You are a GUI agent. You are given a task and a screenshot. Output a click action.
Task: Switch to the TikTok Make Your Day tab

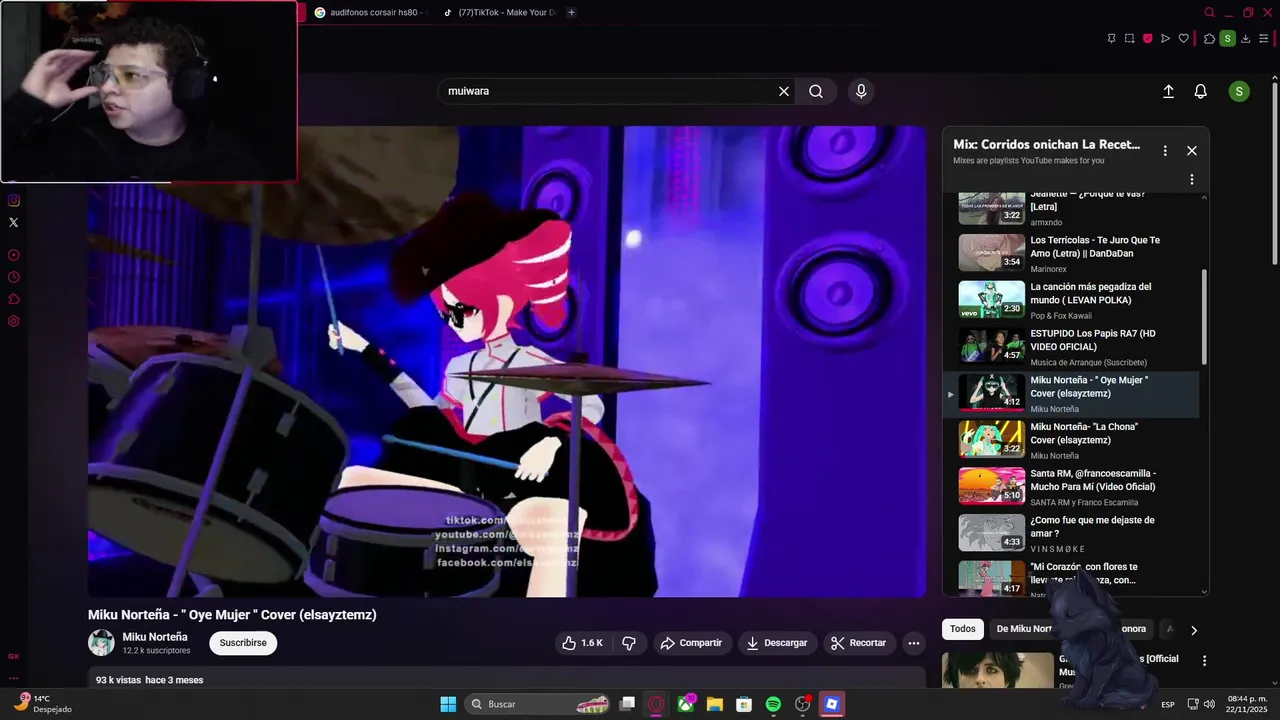point(498,12)
